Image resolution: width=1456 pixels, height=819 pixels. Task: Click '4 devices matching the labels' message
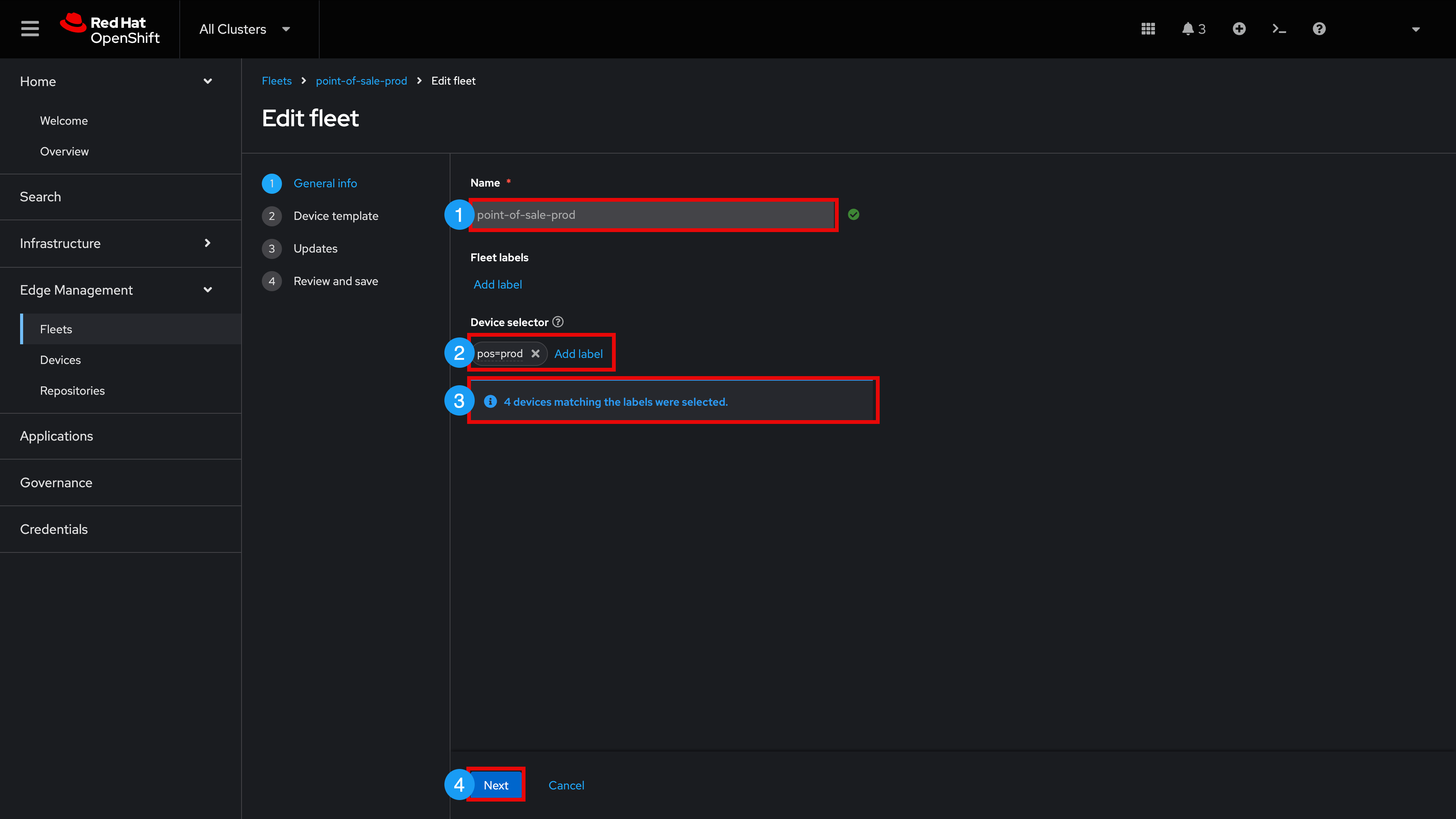click(x=615, y=402)
